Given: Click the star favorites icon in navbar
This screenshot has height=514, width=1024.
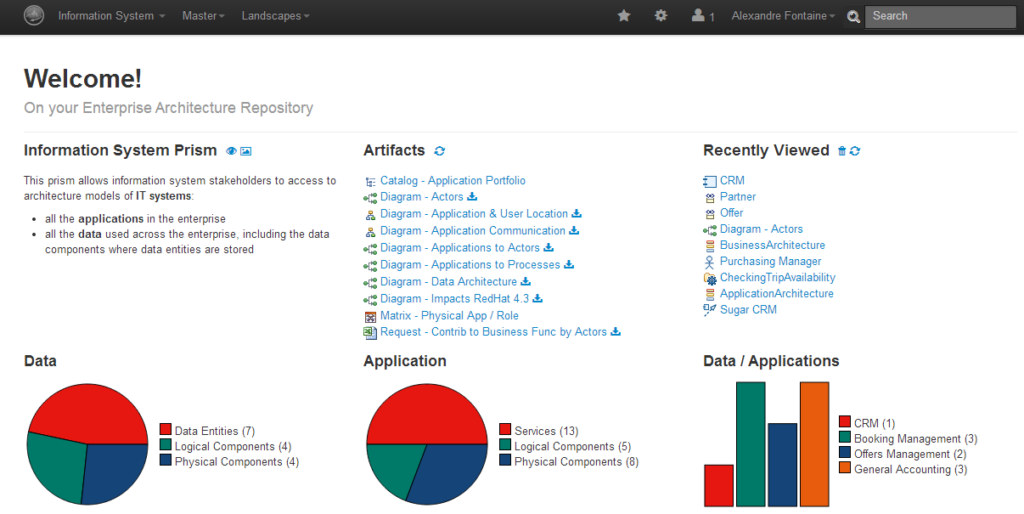Looking at the screenshot, I should pyautogui.click(x=624, y=16).
